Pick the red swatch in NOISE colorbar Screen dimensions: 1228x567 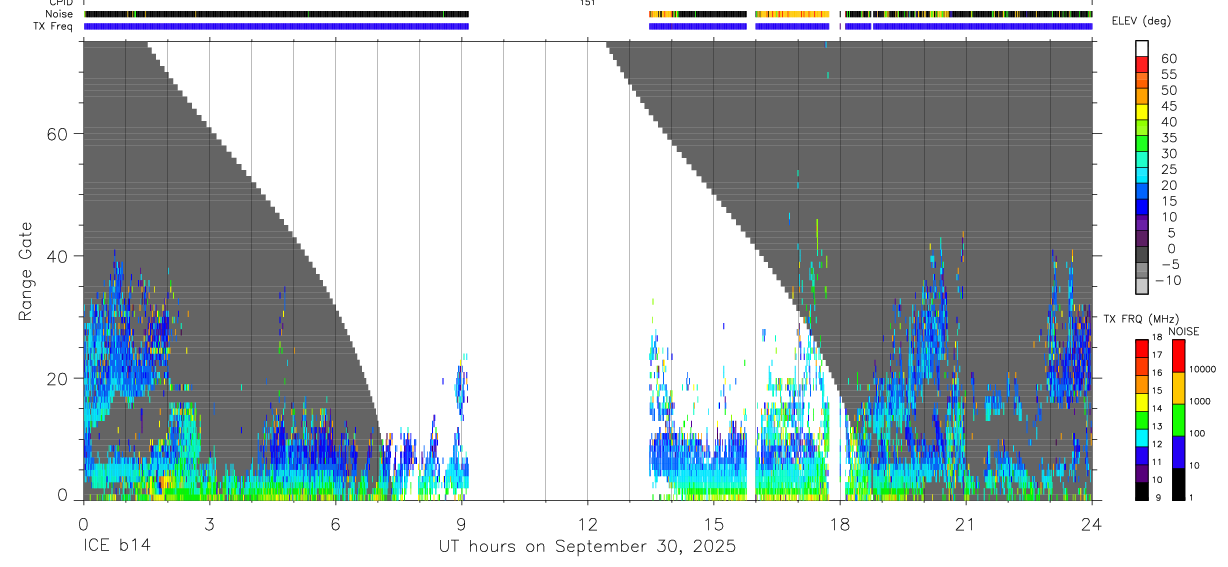pos(1179,356)
